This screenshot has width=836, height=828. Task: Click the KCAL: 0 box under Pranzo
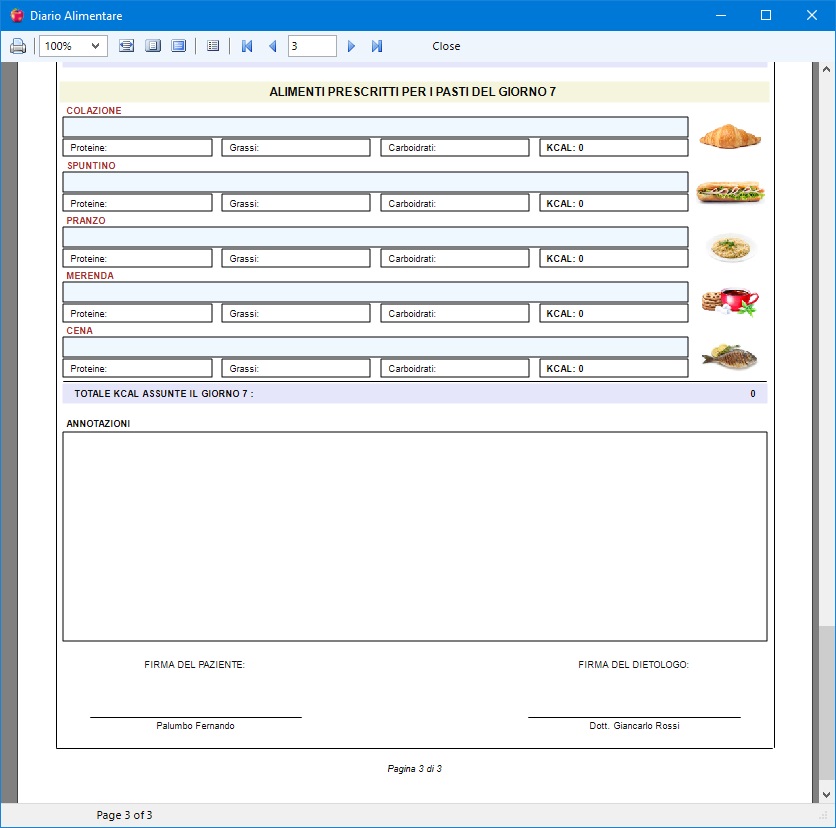coord(614,258)
